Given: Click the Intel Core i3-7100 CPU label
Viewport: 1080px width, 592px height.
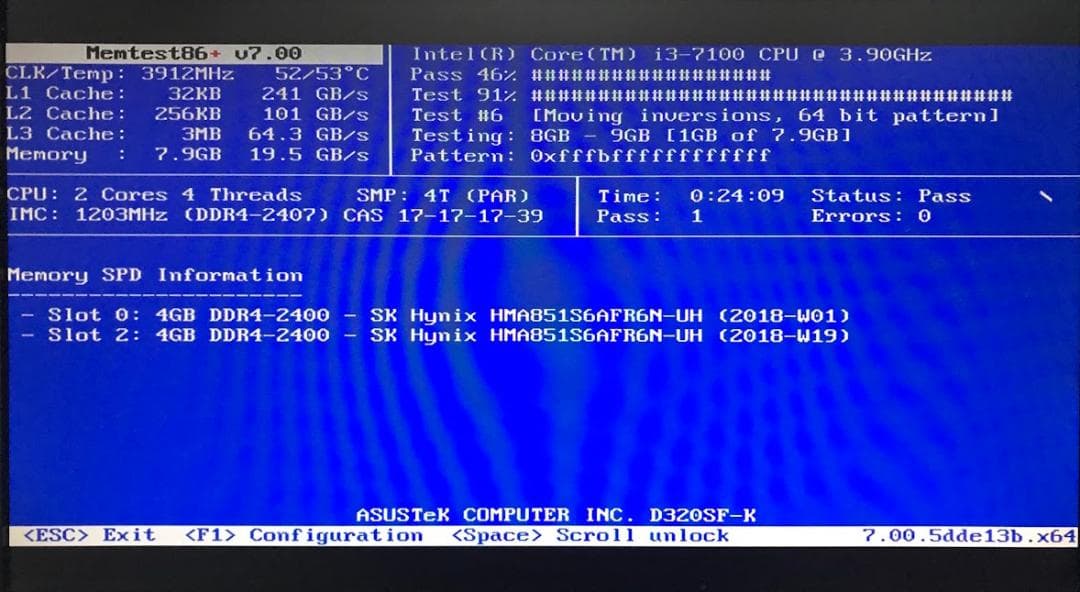Looking at the screenshot, I should (x=670, y=54).
